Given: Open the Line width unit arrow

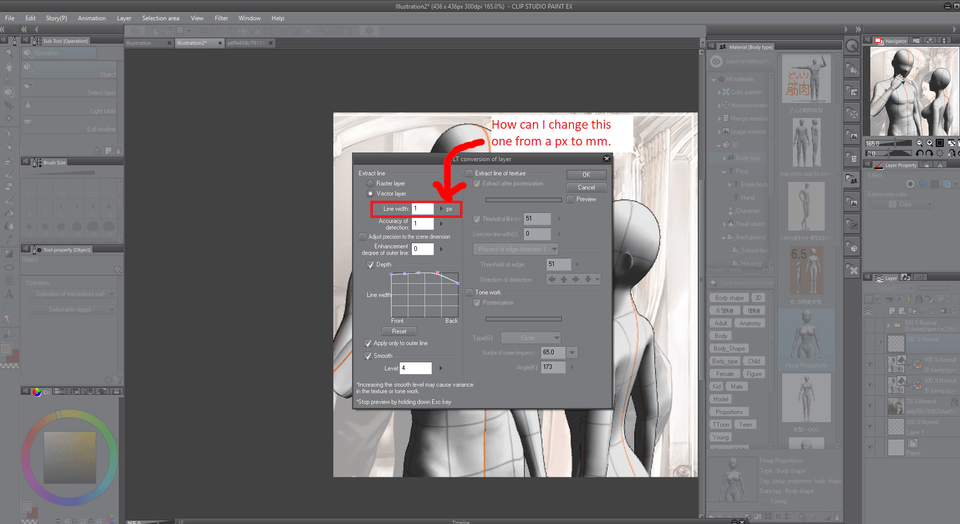Looking at the screenshot, I should click(441, 209).
